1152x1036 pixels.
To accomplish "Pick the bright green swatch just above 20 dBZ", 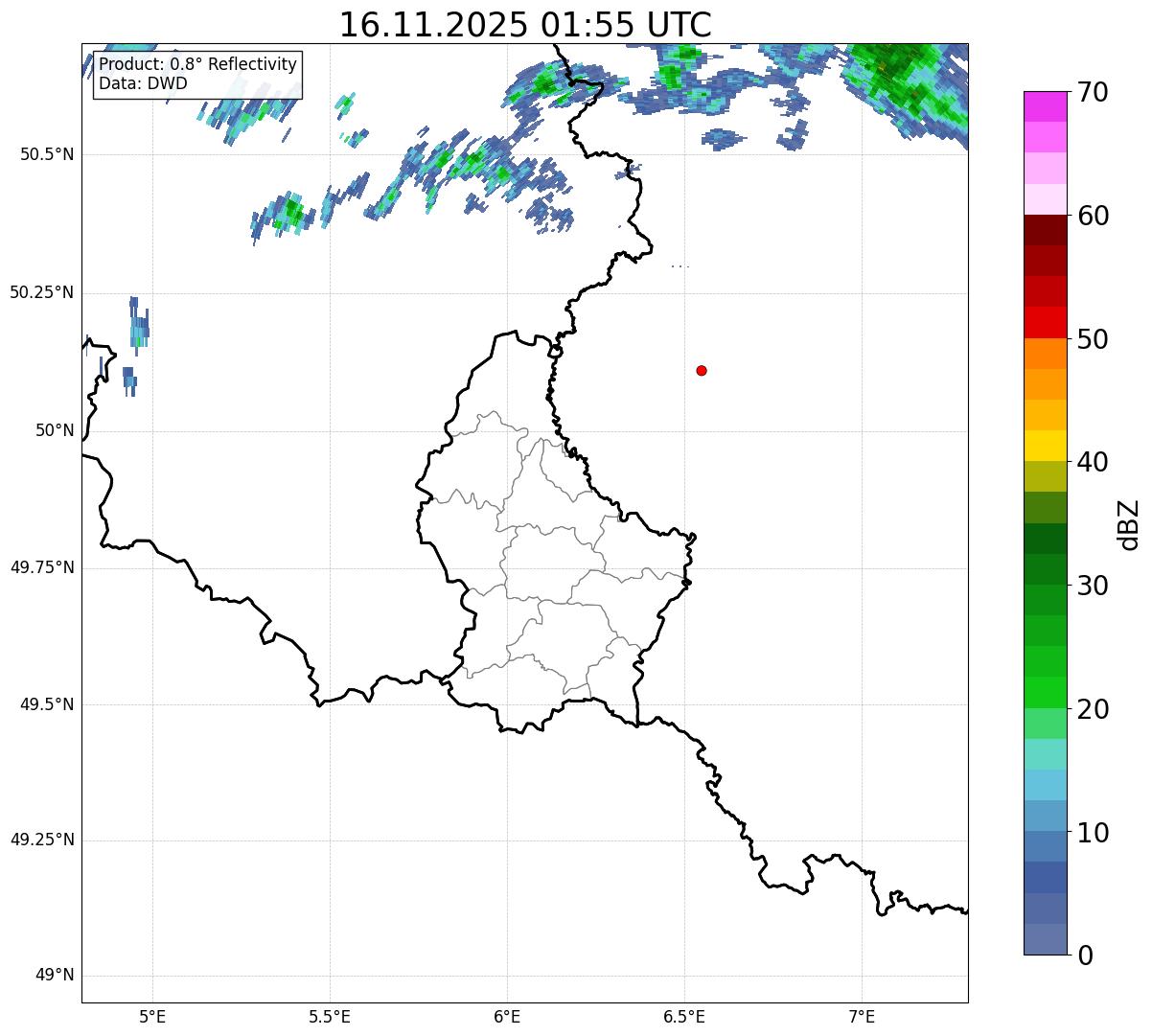I will click(1045, 692).
